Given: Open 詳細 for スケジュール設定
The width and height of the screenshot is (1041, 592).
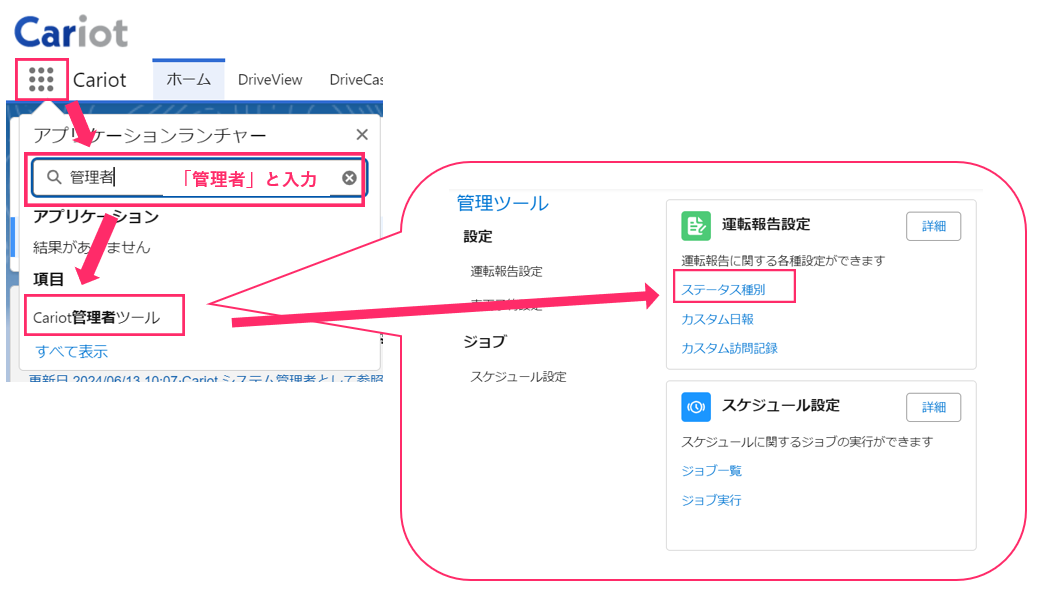Looking at the screenshot, I should [x=933, y=407].
